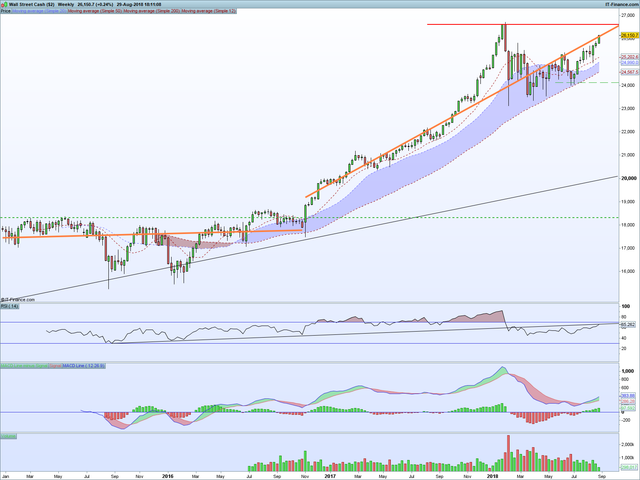Click the 1,000 label on MACD axis
This screenshot has height=480, width=640.
(627, 371)
